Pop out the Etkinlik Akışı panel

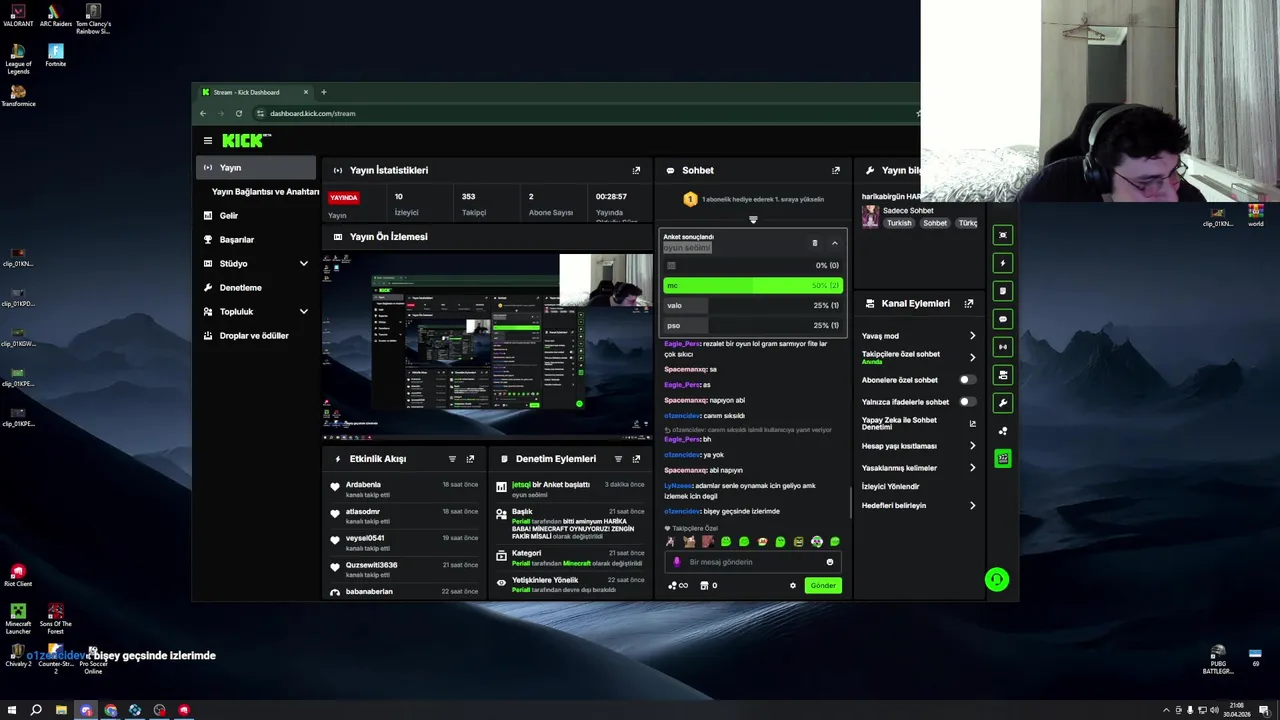coord(470,459)
